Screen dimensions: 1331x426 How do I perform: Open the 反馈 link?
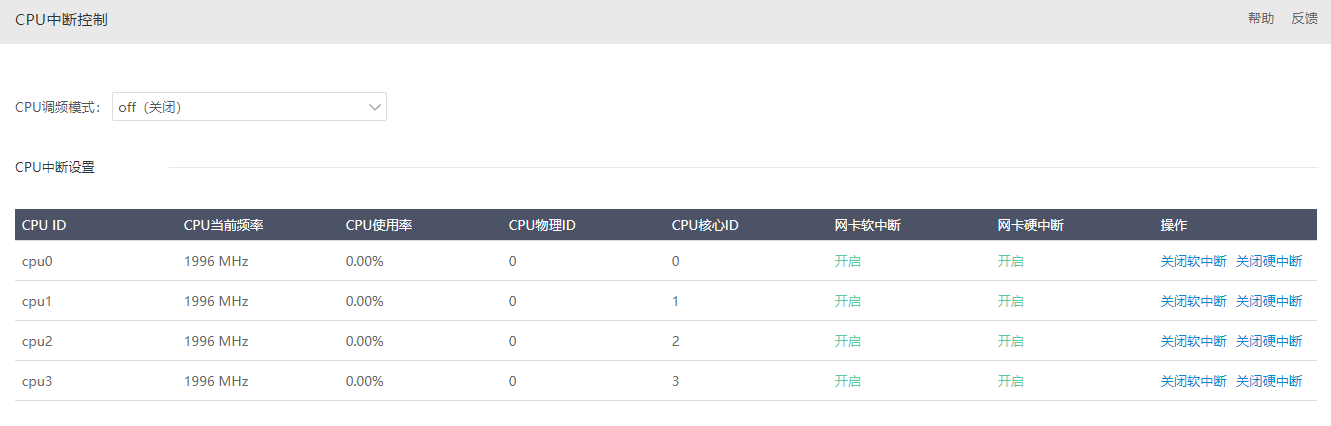[x=1304, y=19]
